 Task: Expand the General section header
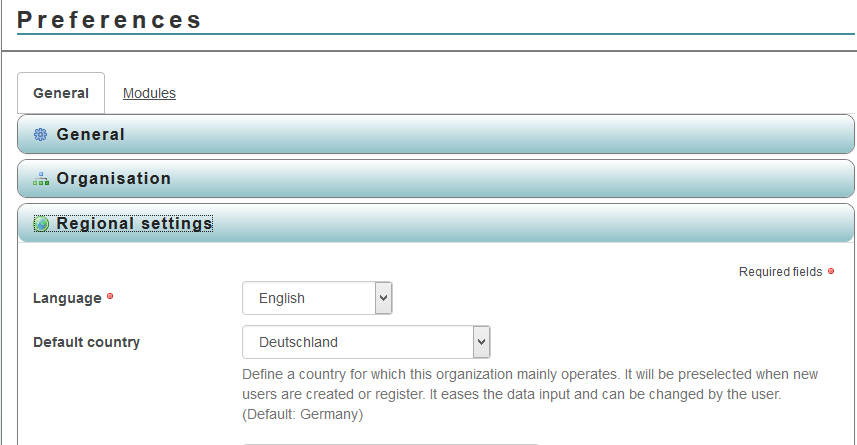pyautogui.click(x=436, y=134)
